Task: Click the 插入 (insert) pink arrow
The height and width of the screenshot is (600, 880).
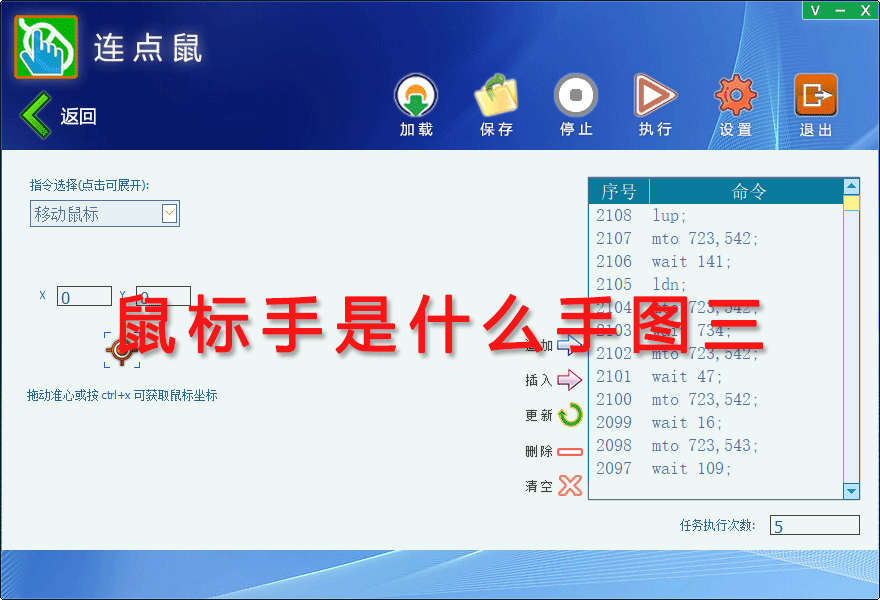Action: pyautogui.click(x=570, y=380)
